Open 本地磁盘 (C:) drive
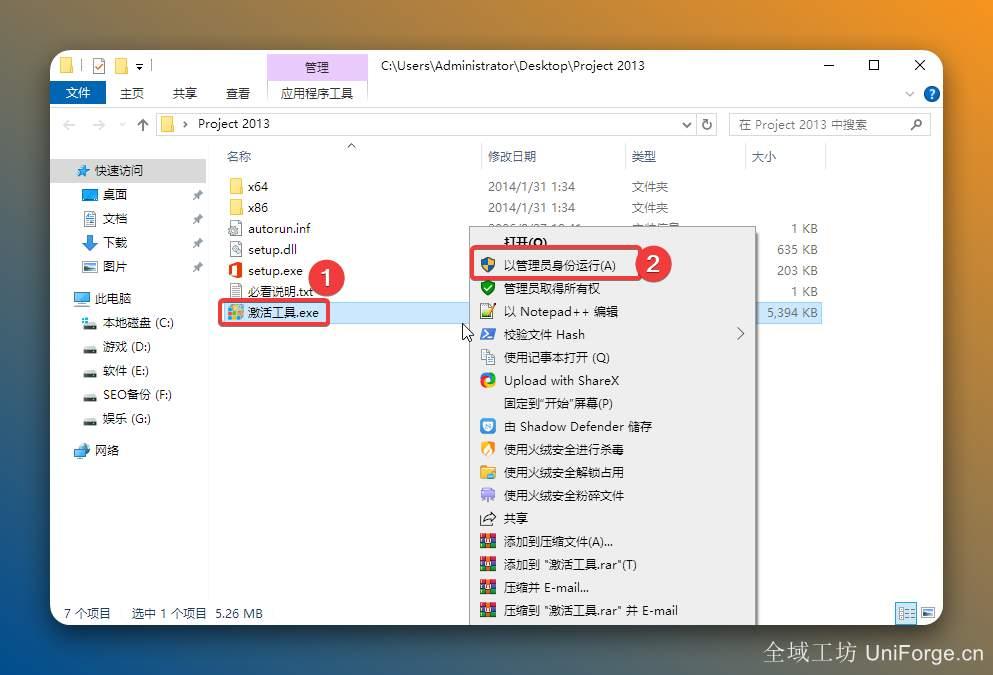This screenshot has height=675, width=993. 138,323
